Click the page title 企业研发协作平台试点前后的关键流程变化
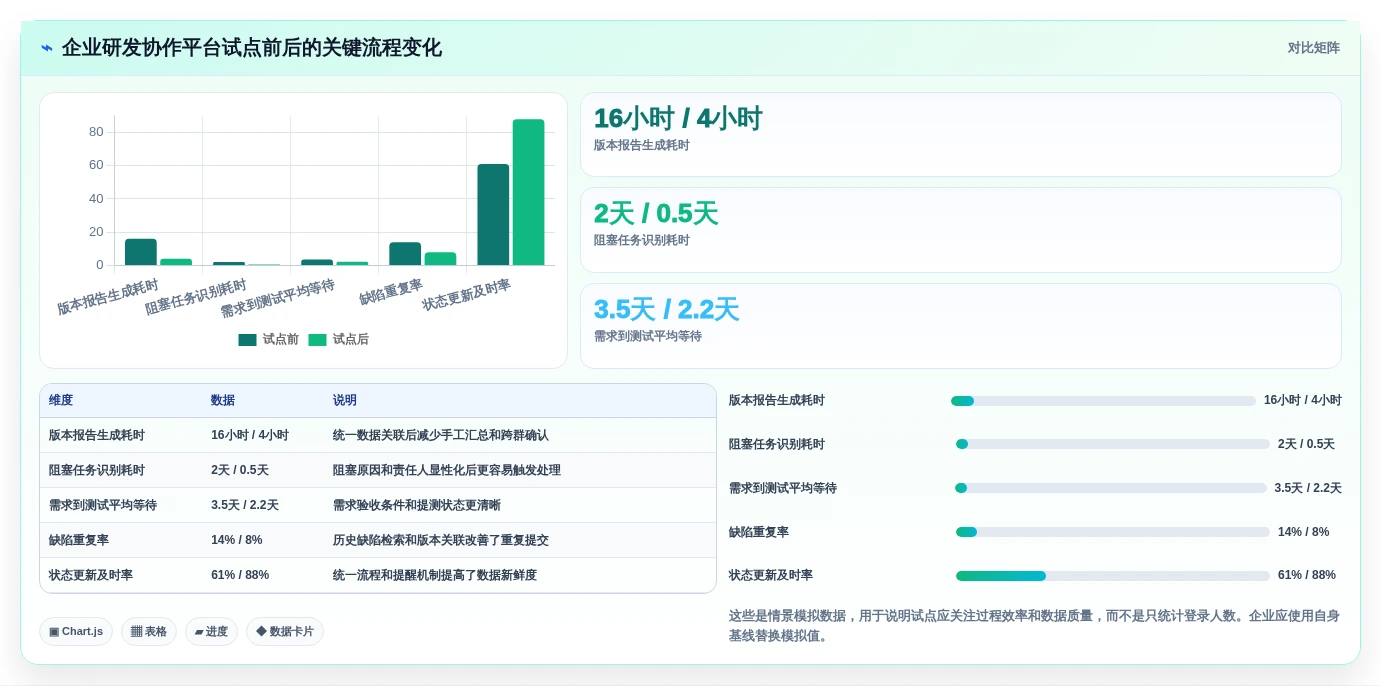This screenshot has height=686, width=1381. pos(251,48)
